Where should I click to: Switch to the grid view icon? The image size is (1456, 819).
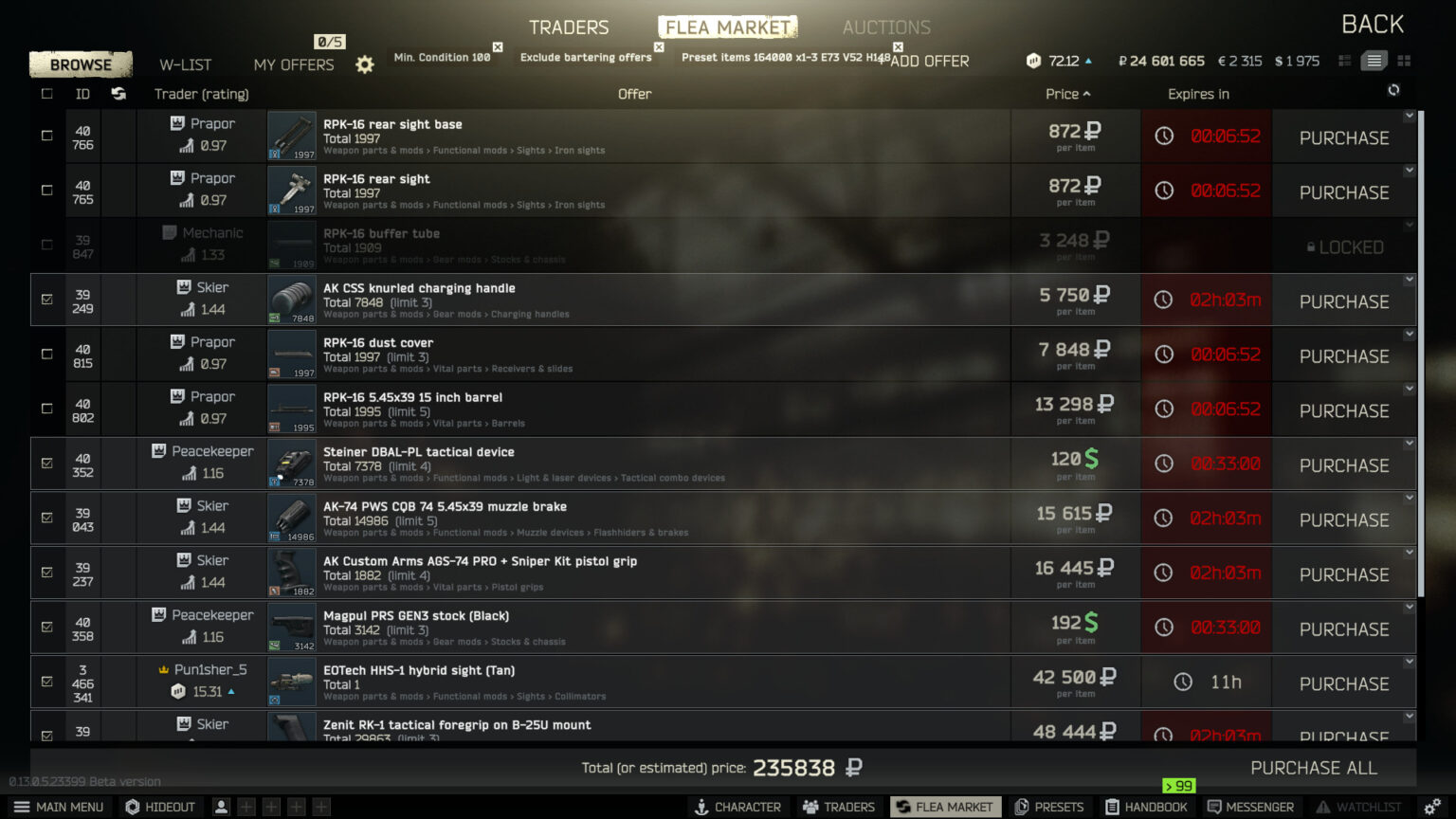pos(1404,61)
